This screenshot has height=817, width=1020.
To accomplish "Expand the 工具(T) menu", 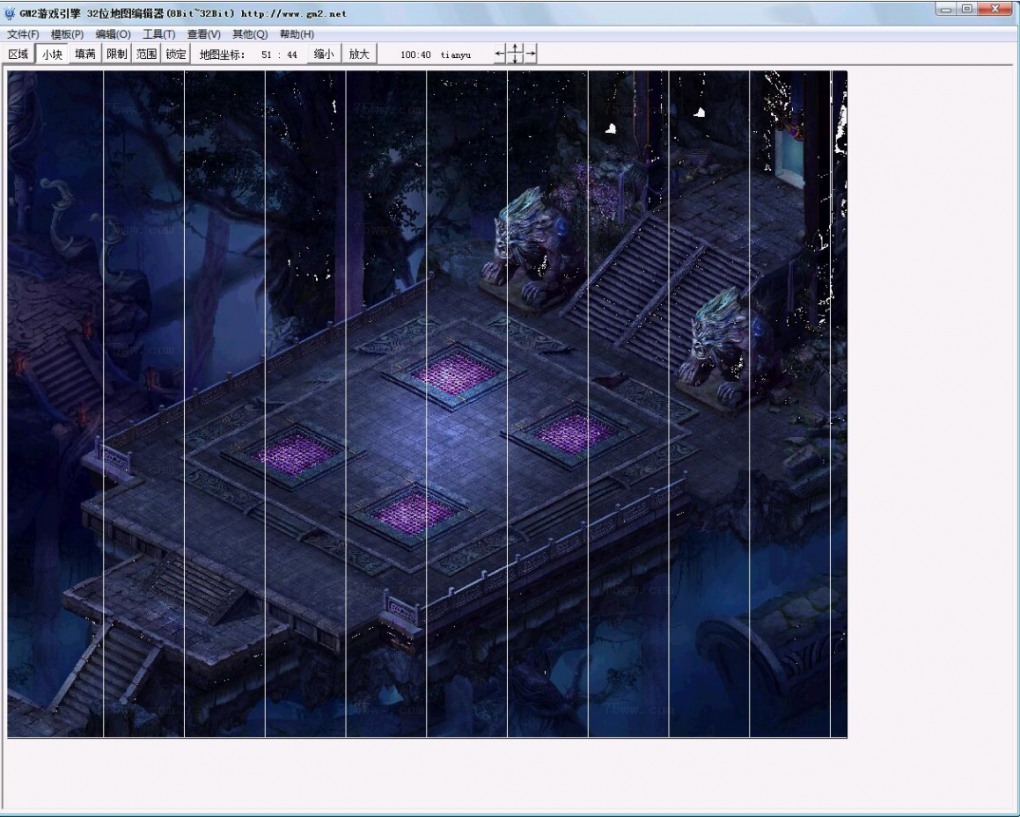I will pyautogui.click(x=159, y=34).
